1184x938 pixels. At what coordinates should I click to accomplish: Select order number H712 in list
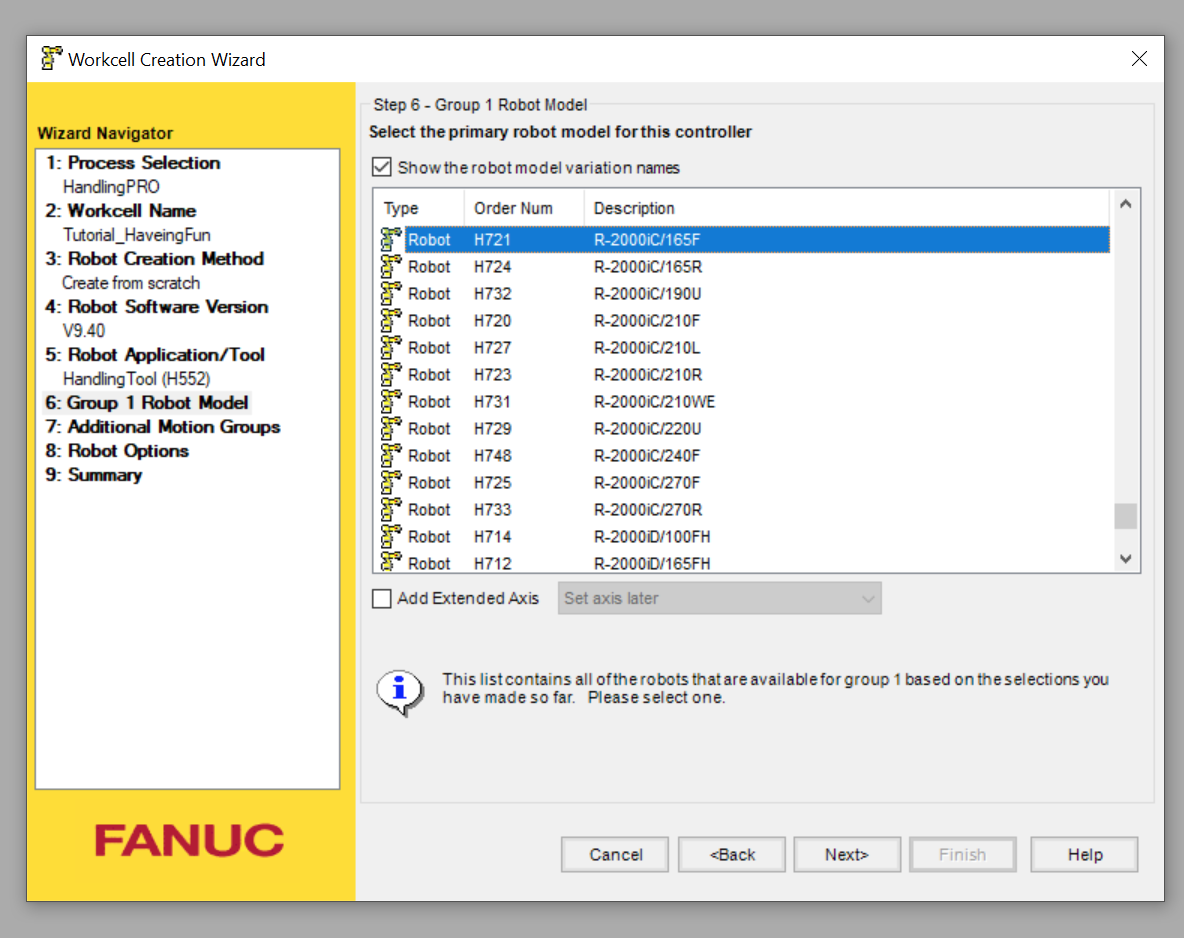492,563
